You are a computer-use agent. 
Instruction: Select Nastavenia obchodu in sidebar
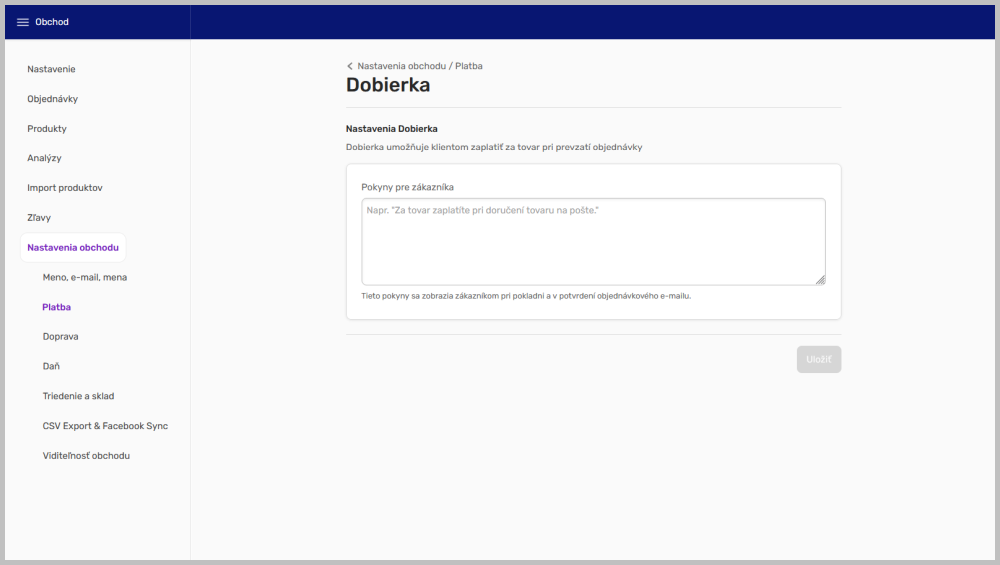tap(73, 247)
